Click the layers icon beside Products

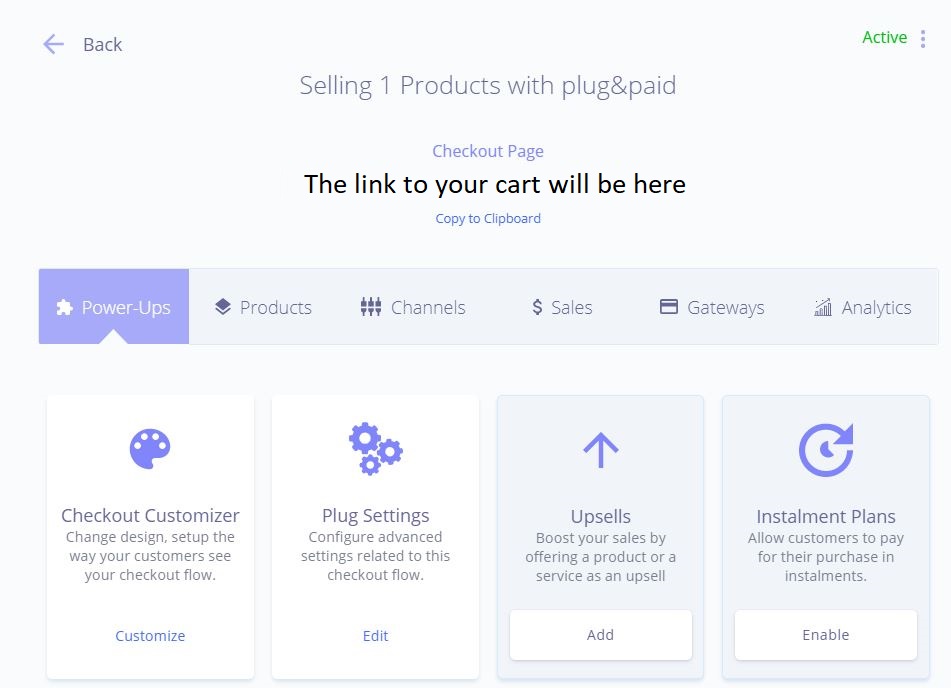point(223,307)
